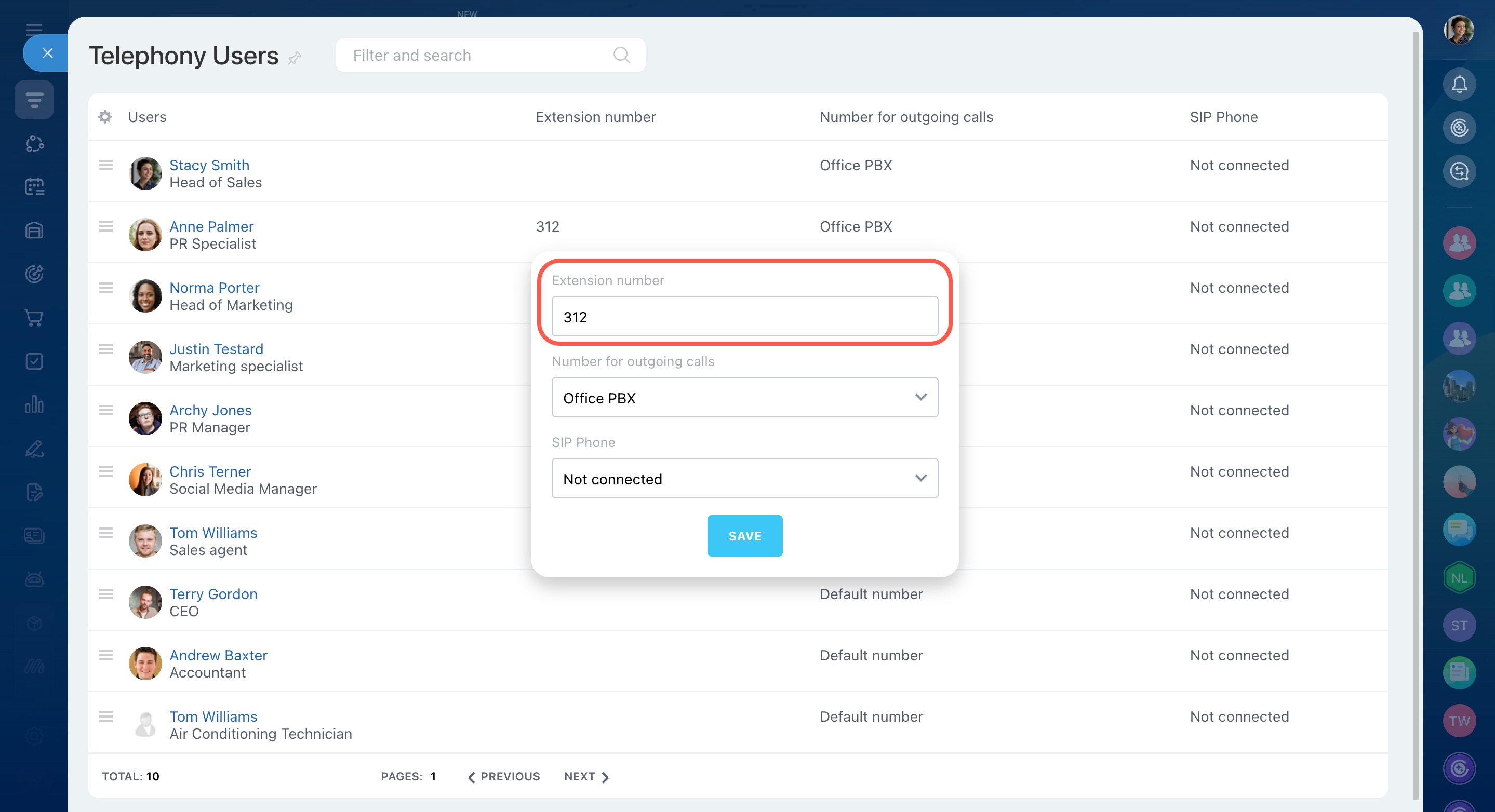Click the Extension number input field
Viewport: 1495px width, 812px height.
coord(744,317)
